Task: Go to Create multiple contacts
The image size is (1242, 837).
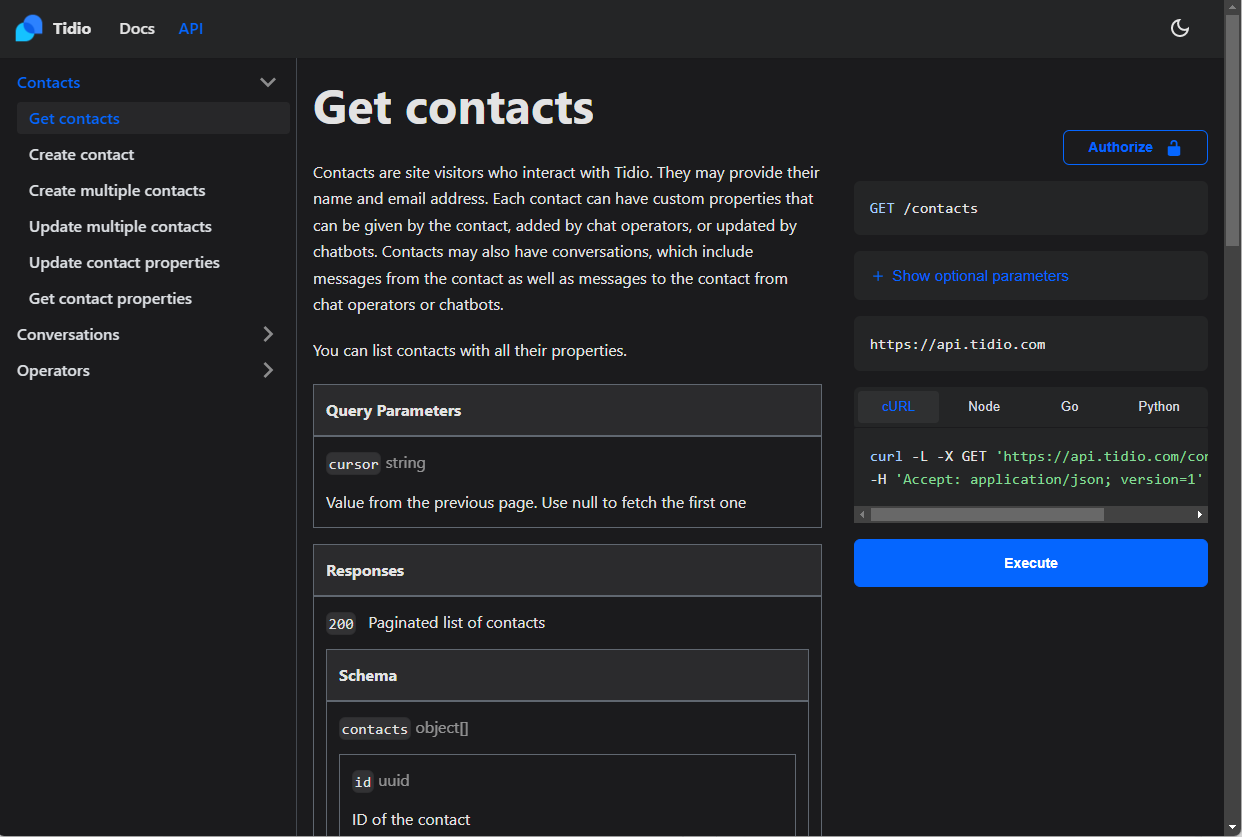Action: pos(117,190)
